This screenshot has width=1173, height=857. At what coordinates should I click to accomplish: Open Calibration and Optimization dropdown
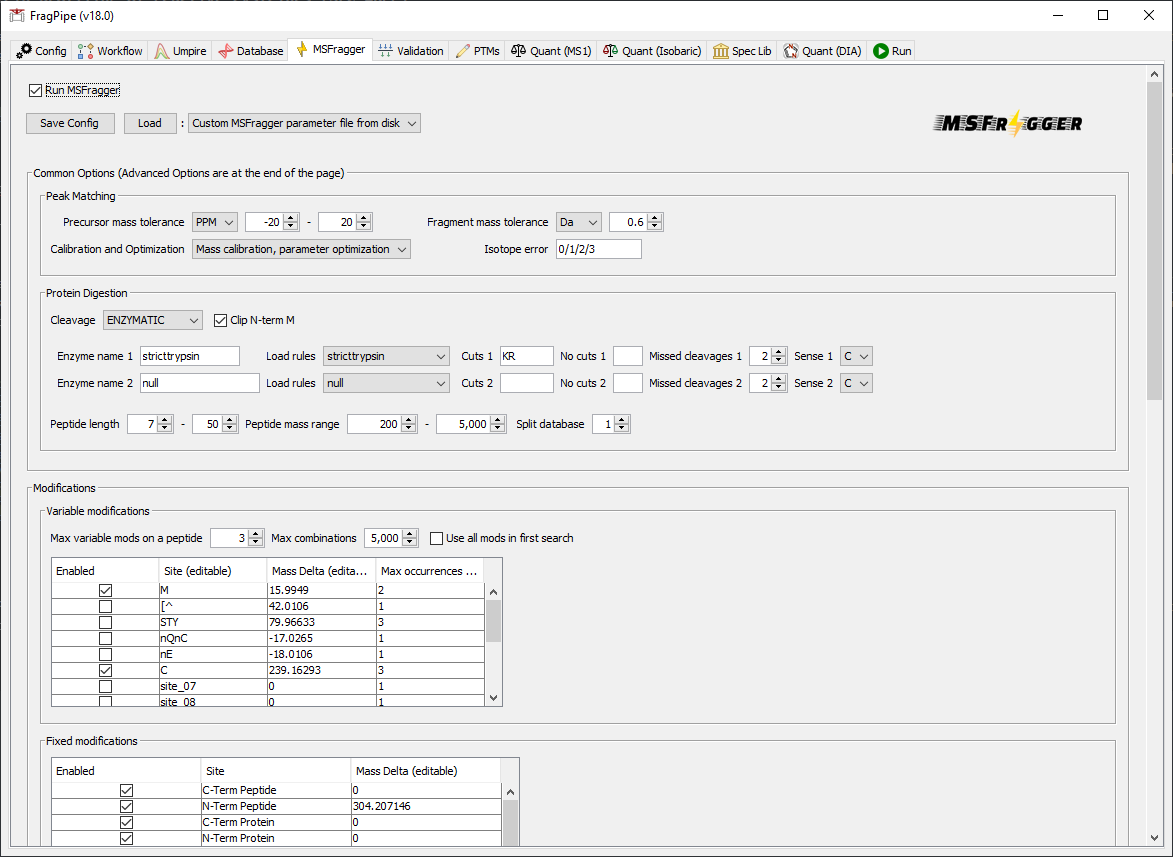[301, 249]
